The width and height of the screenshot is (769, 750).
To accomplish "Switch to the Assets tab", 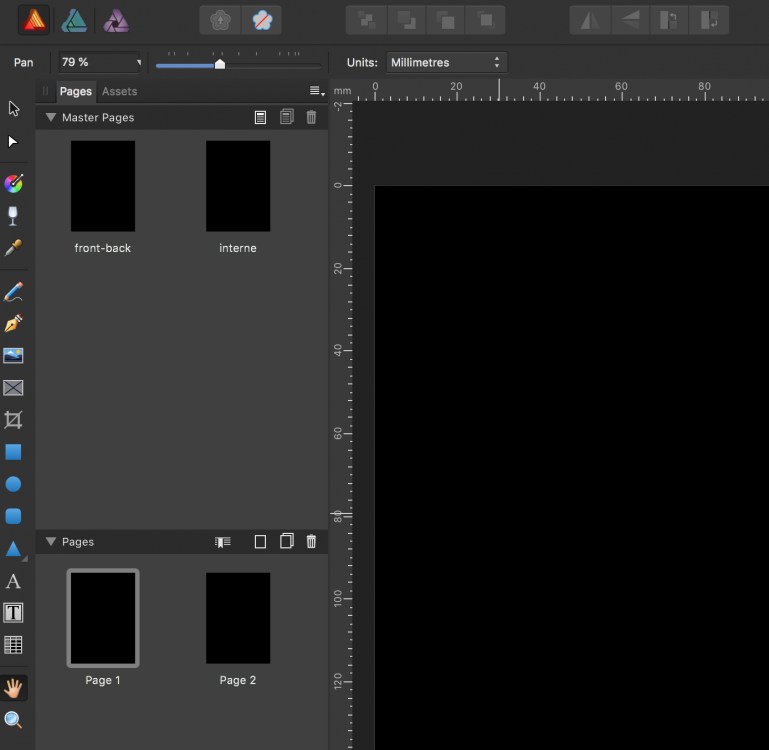I will (119, 91).
